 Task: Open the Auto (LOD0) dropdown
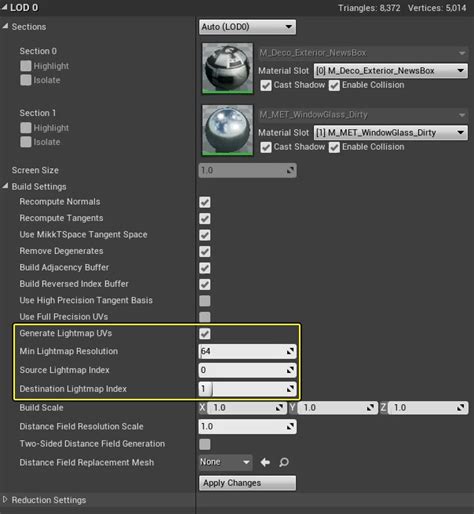point(247,27)
